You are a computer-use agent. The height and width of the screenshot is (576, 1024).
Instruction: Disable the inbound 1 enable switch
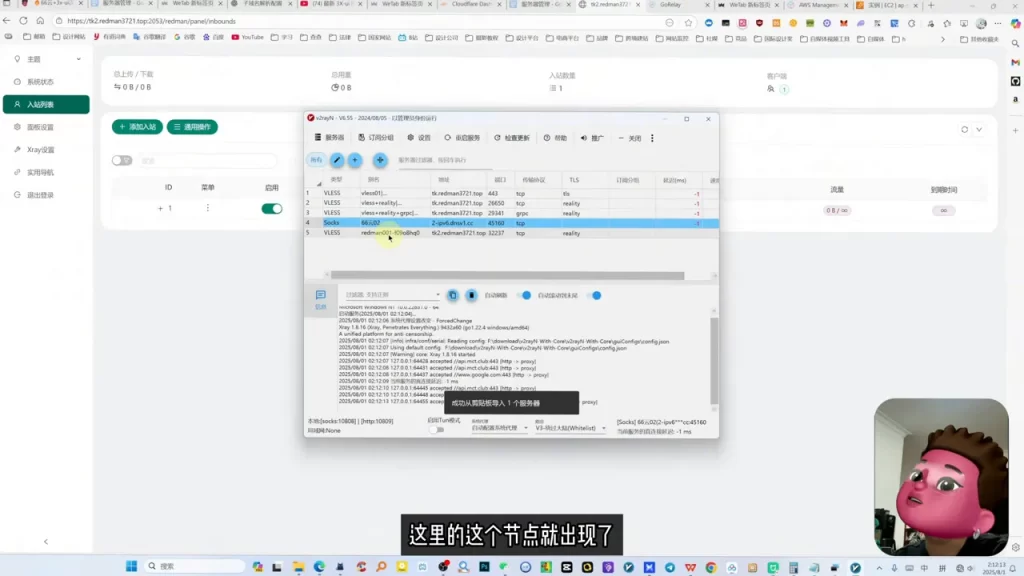point(272,208)
